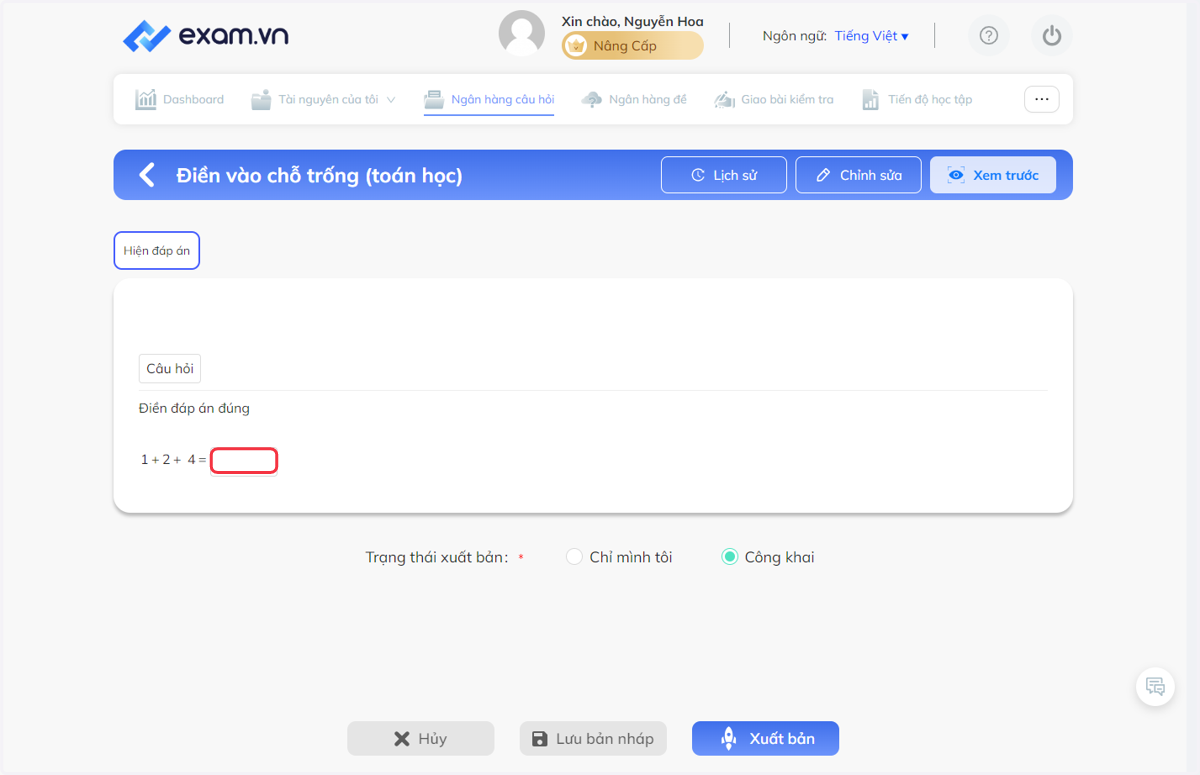Click the exam.vn logo
The height and width of the screenshot is (775, 1200).
click(x=205, y=36)
